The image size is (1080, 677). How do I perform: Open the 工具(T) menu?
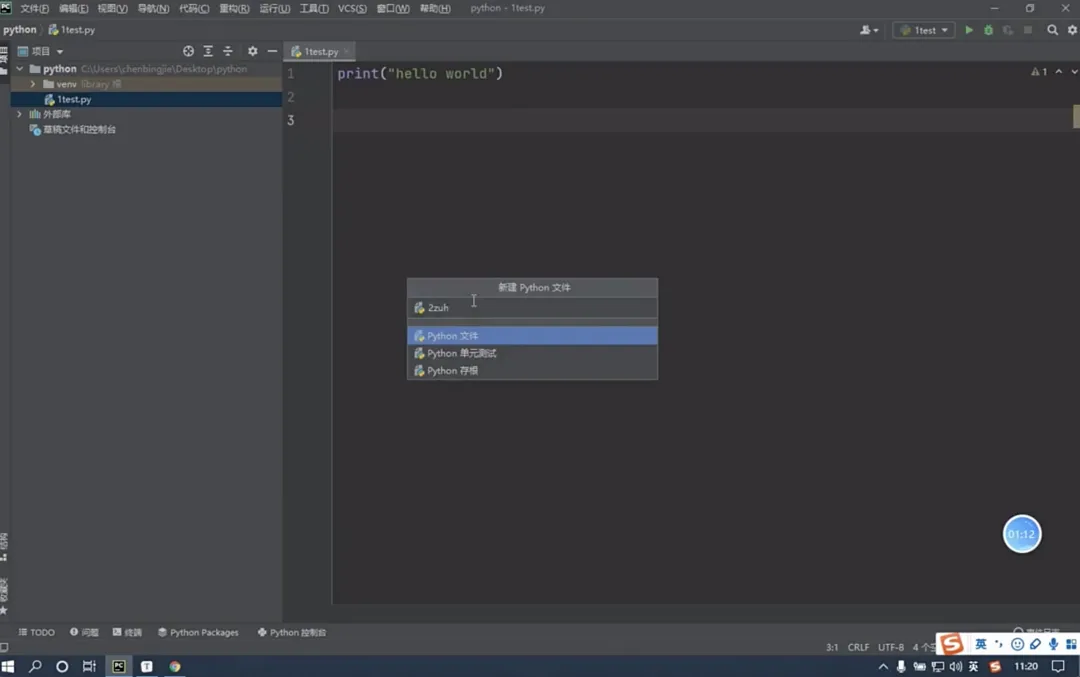pyautogui.click(x=314, y=8)
